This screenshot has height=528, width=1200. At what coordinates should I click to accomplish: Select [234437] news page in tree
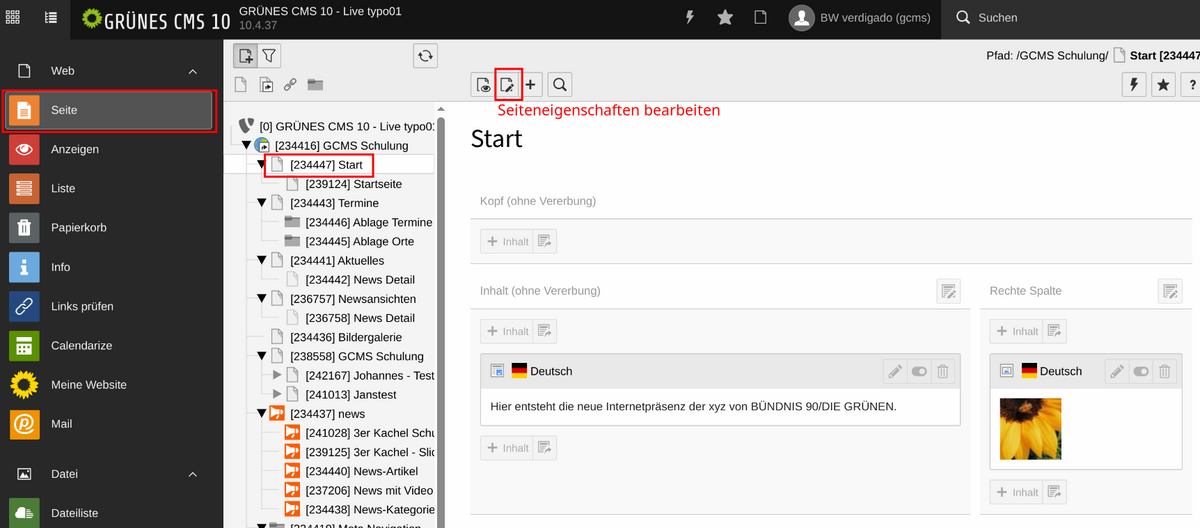(x=327, y=414)
